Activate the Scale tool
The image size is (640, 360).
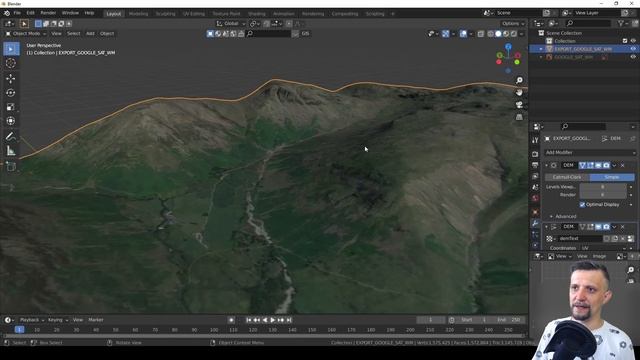(11, 107)
